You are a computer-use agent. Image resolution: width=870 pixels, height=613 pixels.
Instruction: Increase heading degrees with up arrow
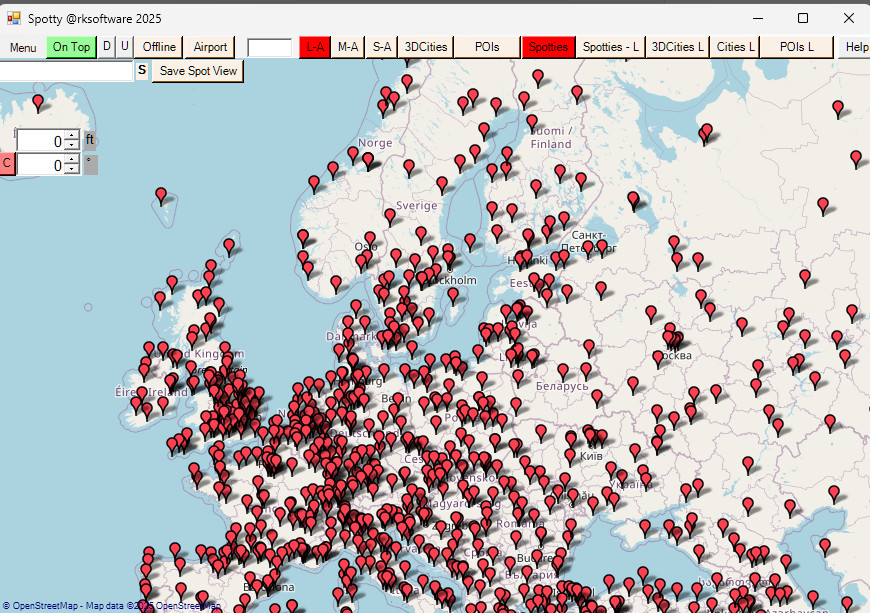(x=71, y=160)
